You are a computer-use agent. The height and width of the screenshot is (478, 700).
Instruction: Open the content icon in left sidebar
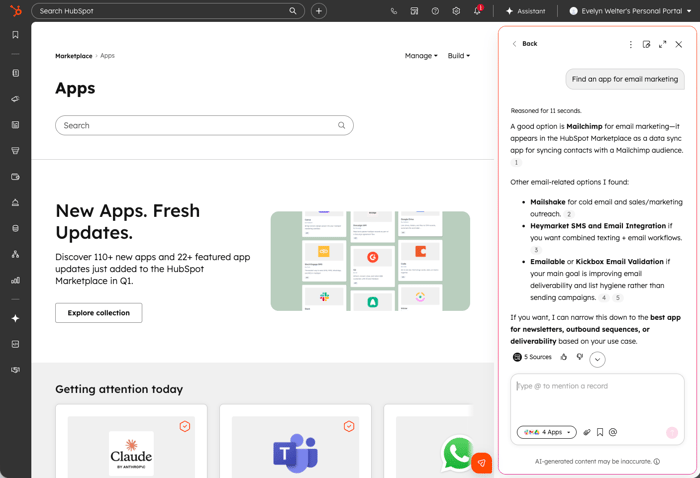click(x=16, y=125)
